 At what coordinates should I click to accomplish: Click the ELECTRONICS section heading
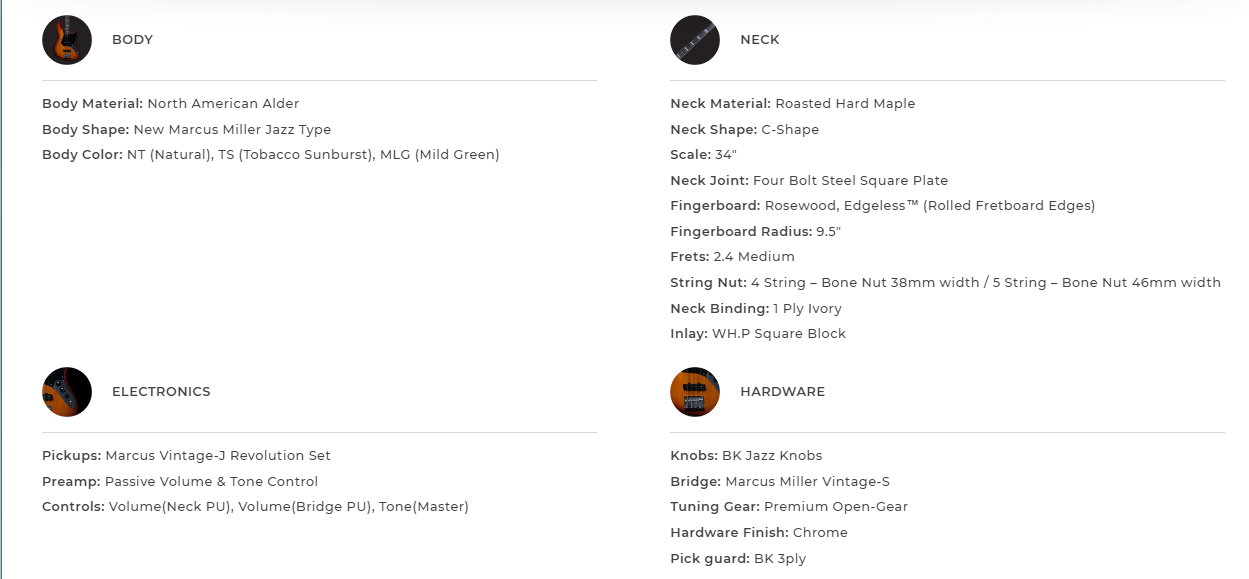click(161, 392)
